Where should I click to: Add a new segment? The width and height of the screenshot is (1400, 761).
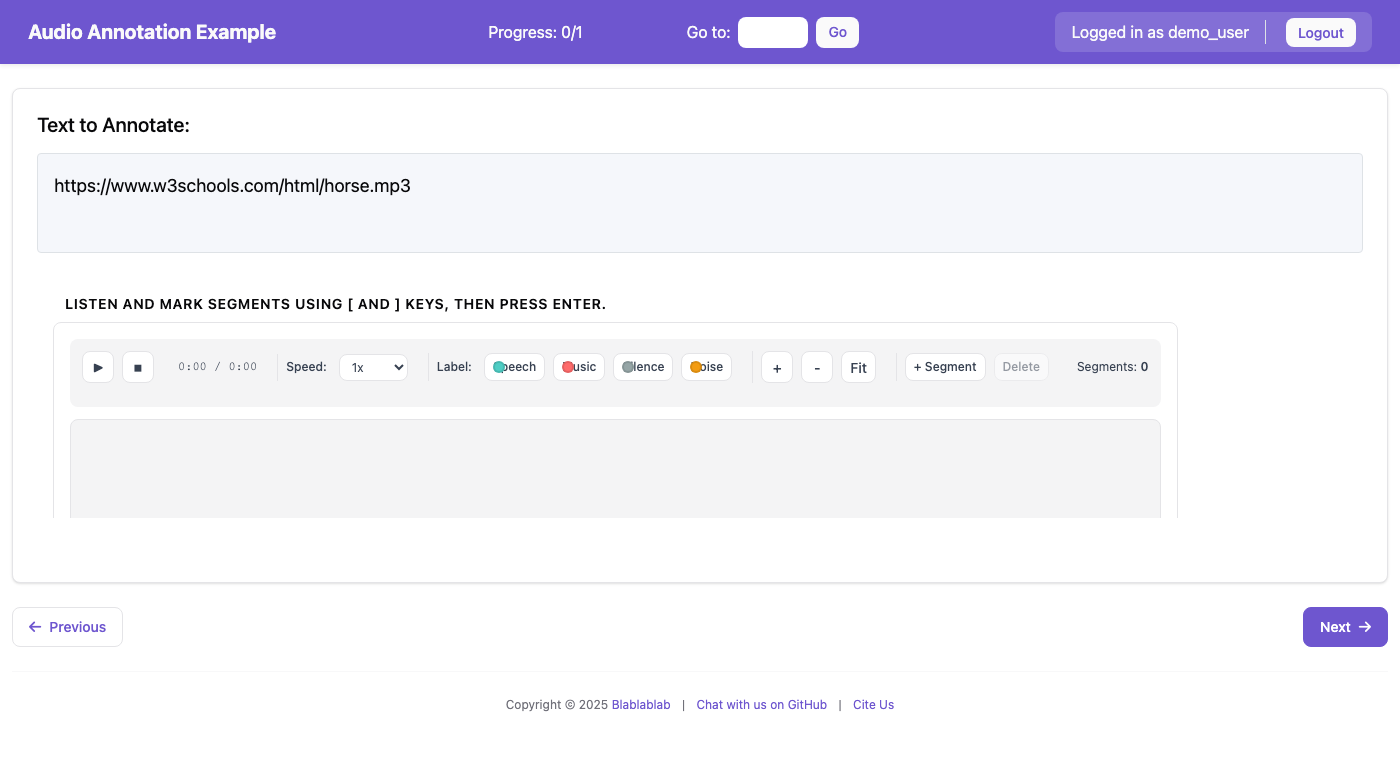coord(945,367)
